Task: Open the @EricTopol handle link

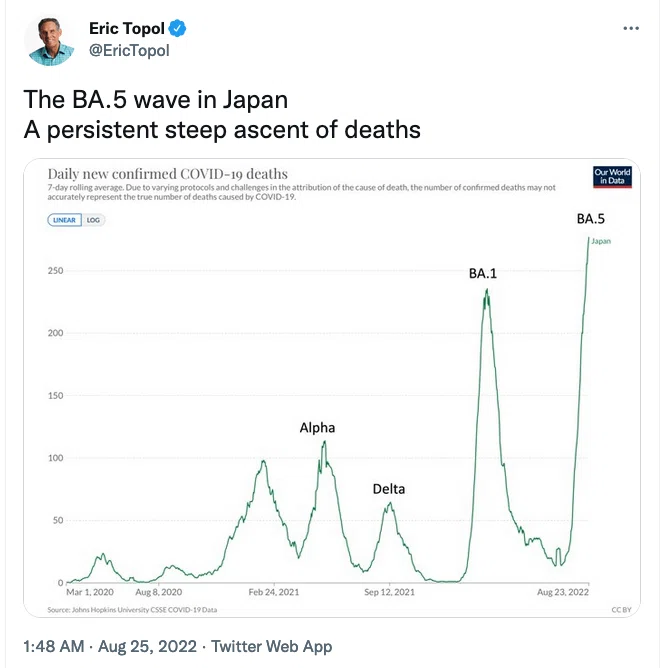Action: (129, 50)
